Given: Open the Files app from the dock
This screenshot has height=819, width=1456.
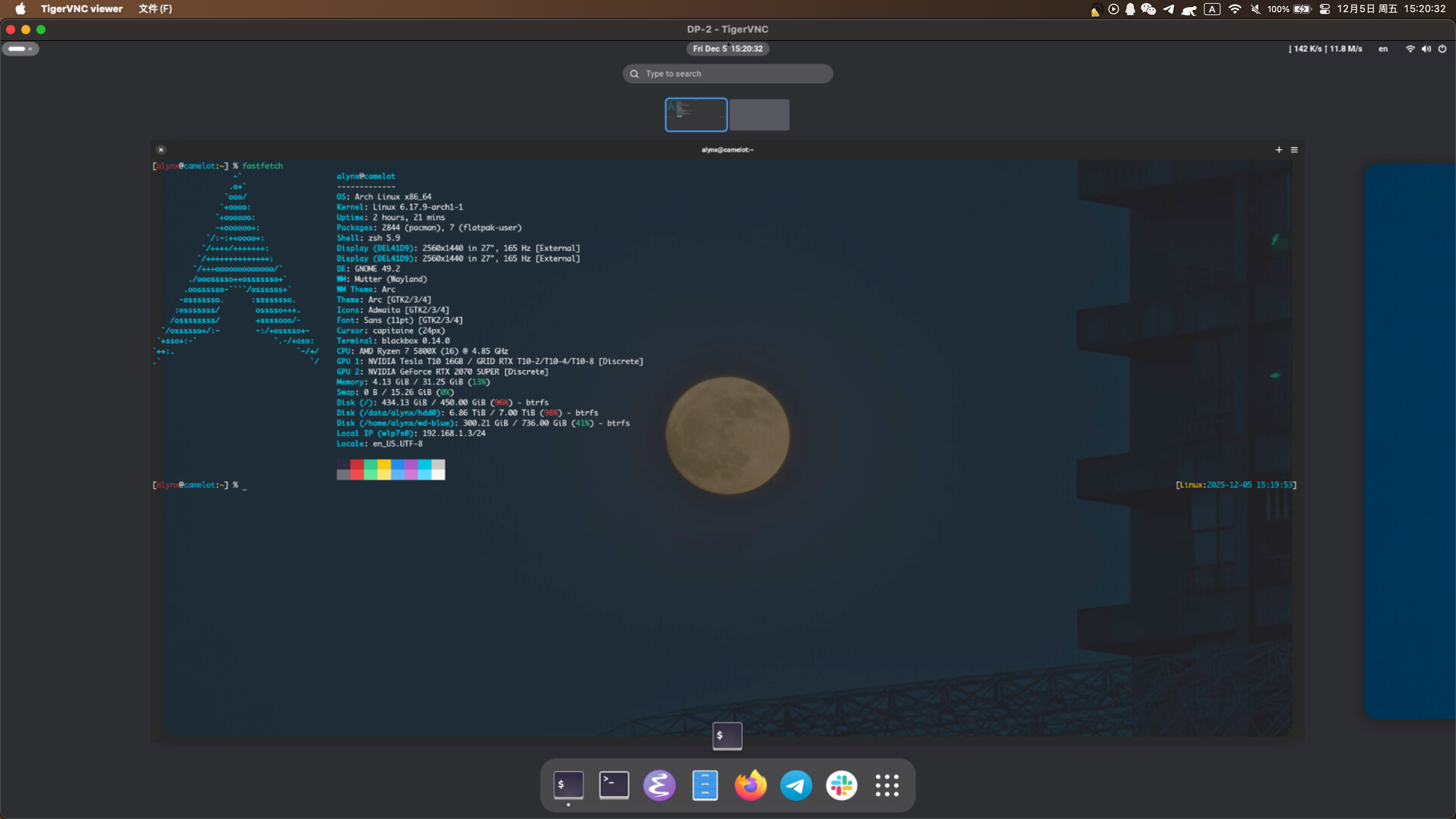Looking at the screenshot, I should coord(705,785).
